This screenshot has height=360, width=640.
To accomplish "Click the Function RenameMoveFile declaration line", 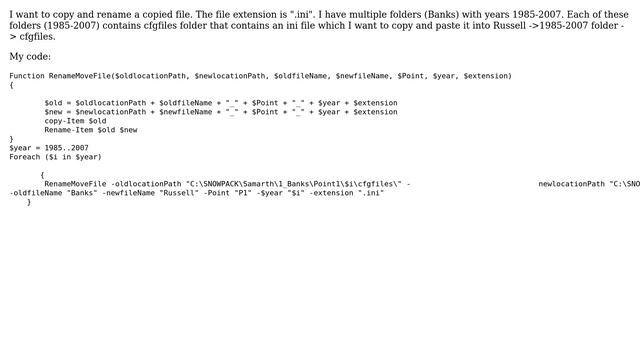I will point(260,76).
